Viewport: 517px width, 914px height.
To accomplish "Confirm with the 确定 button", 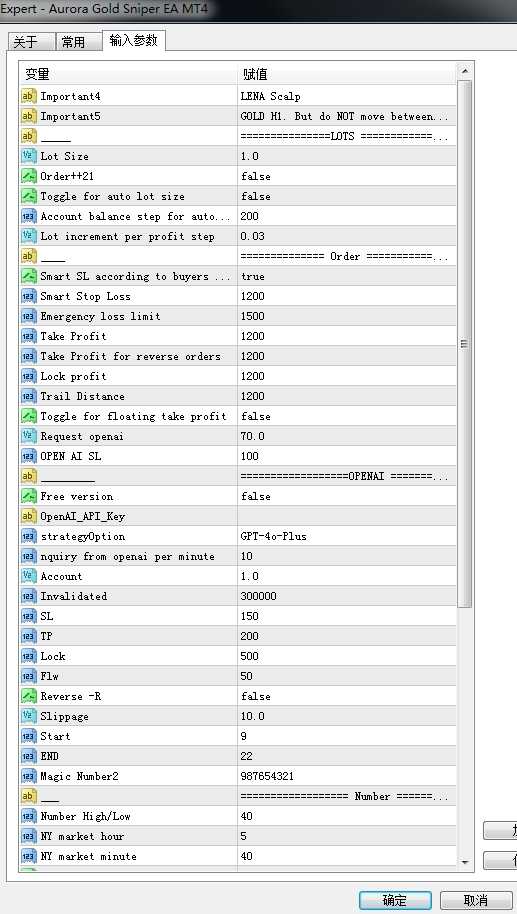I will (x=395, y=900).
